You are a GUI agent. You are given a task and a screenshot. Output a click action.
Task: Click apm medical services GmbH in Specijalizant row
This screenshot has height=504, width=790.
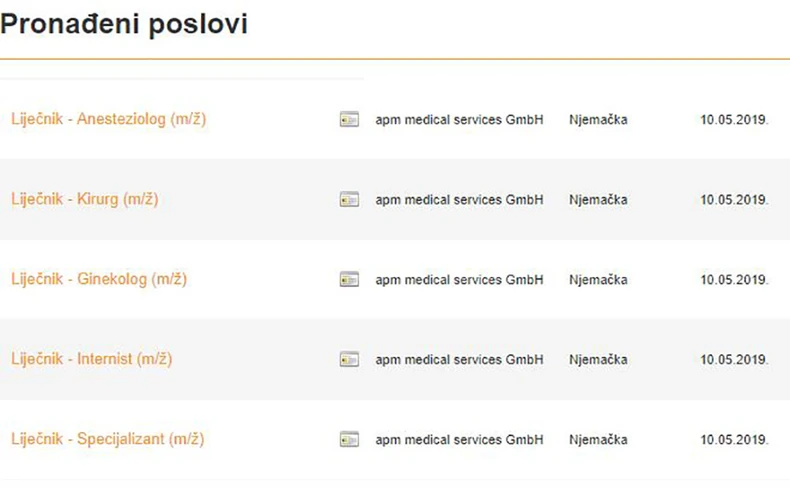tap(459, 440)
